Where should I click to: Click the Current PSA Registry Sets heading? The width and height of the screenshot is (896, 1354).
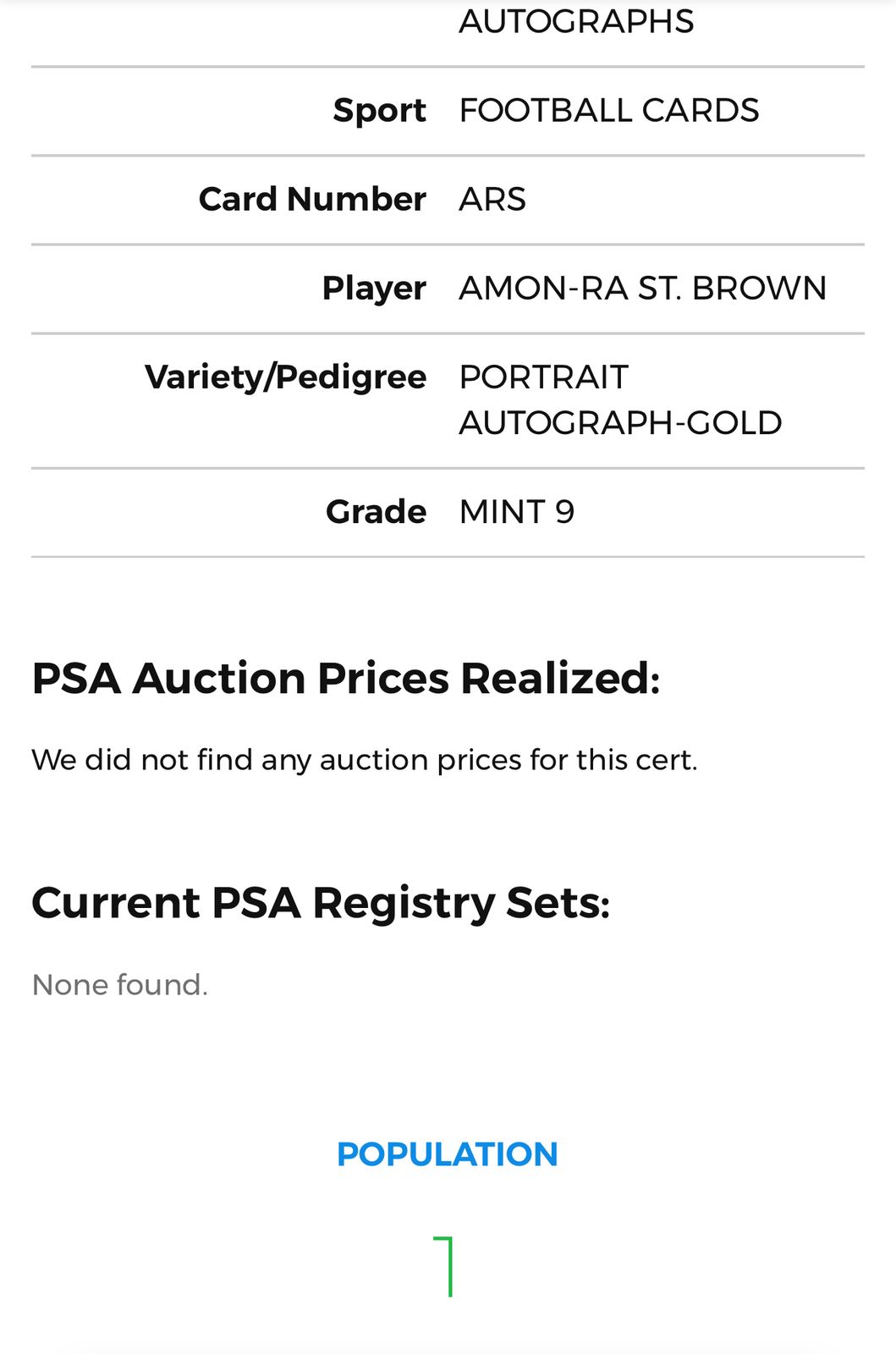(321, 903)
